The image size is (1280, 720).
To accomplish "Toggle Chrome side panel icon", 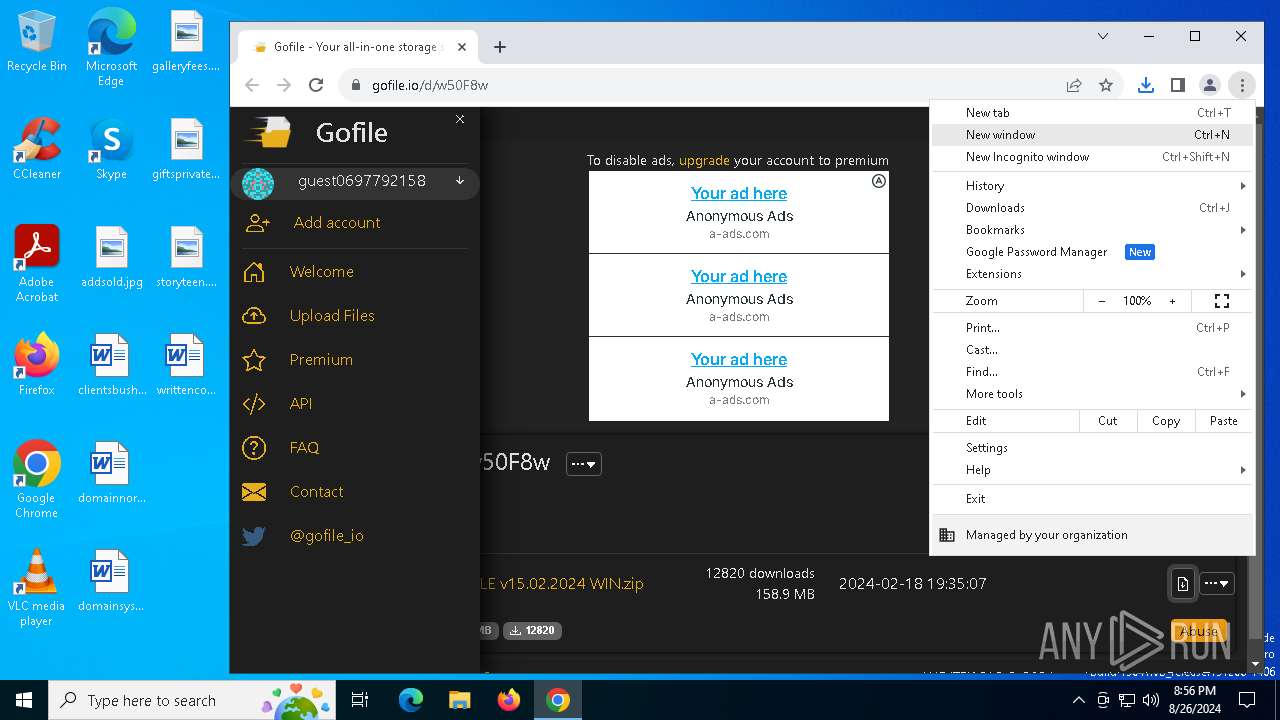I will [x=1178, y=85].
